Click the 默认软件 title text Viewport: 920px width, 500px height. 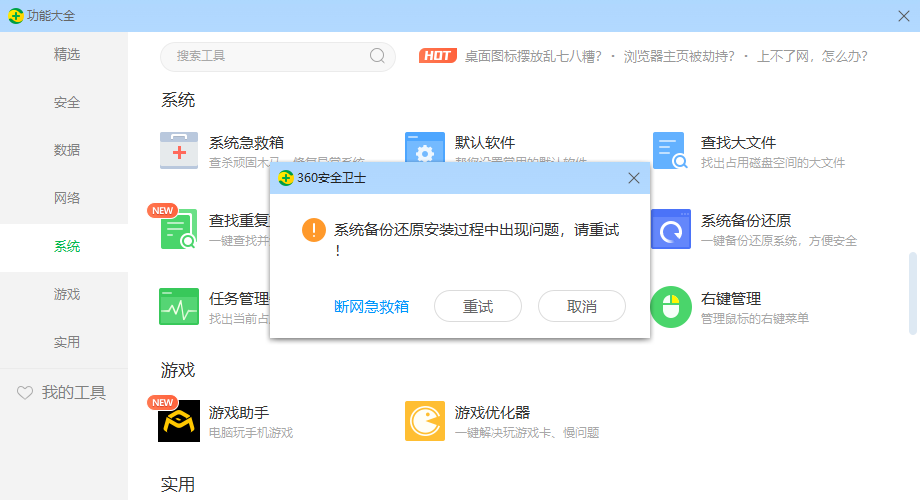pyautogui.click(x=485, y=143)
